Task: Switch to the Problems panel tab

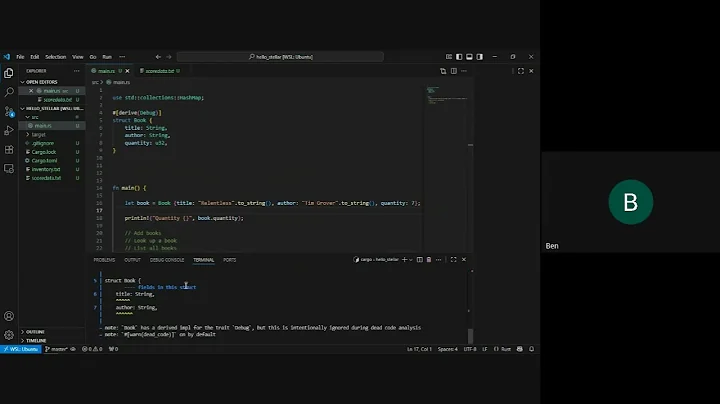Action: [104, 260]
